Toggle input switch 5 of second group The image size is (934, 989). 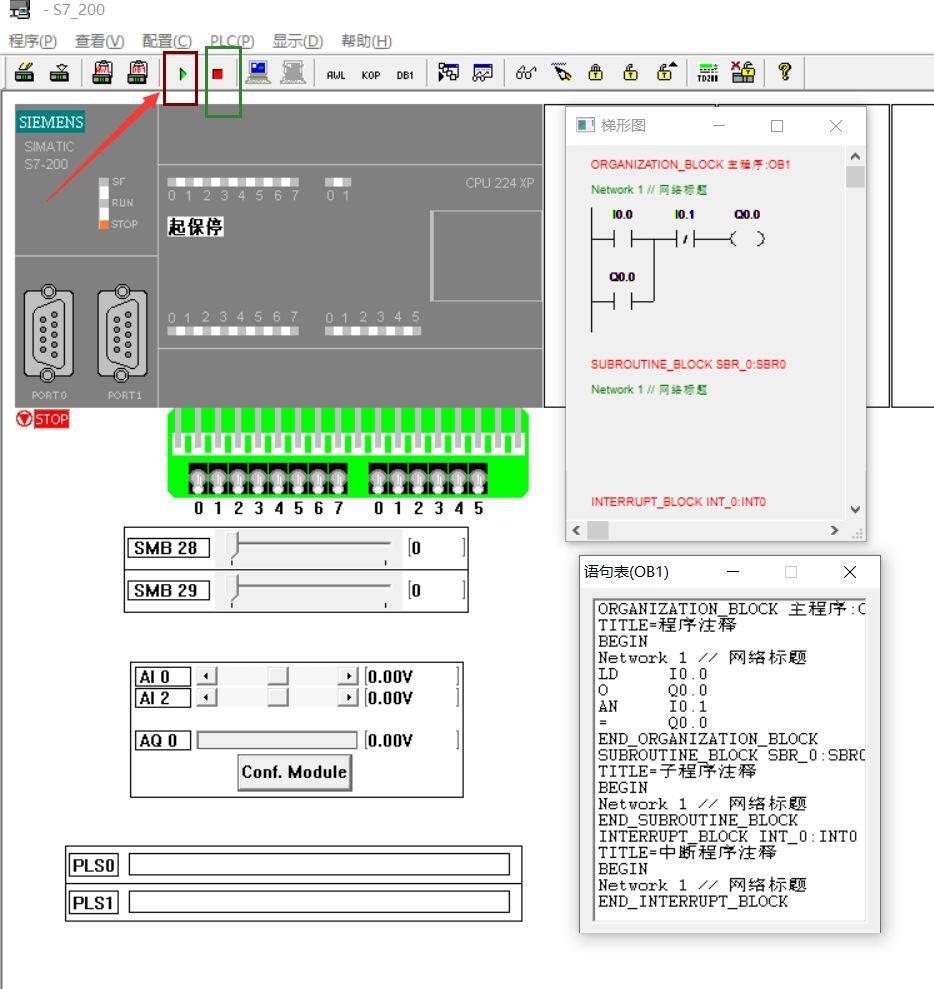(x=479, y=479)
